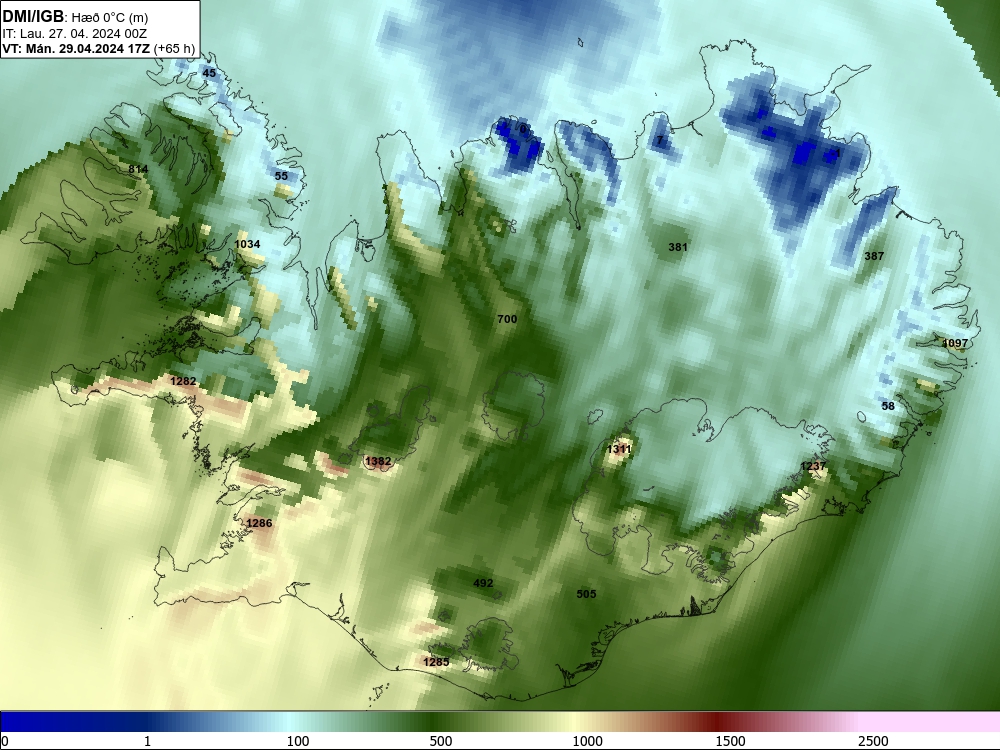This screenshot has height=750, width=1000.
Task: Click the 1237 value on the map
Action: (x=813, y=466)
